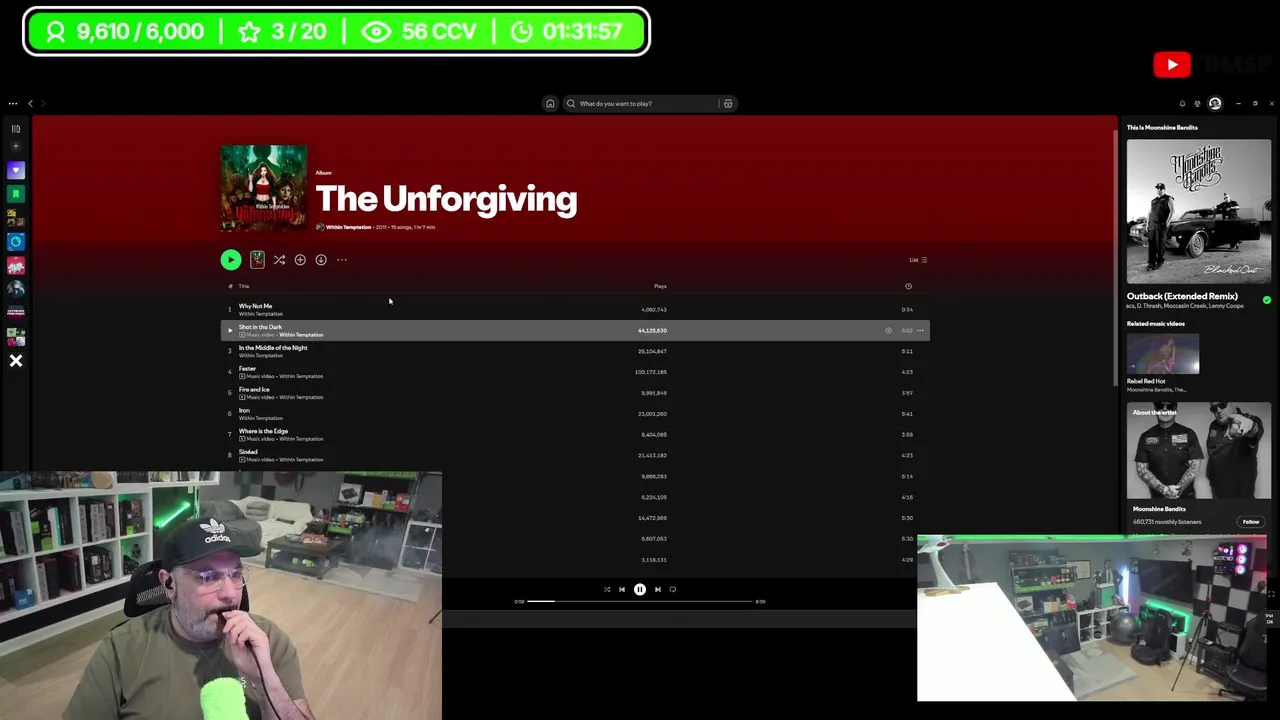Seek within the playback progress bar
Screen dimensions: 1280x720
640,602
